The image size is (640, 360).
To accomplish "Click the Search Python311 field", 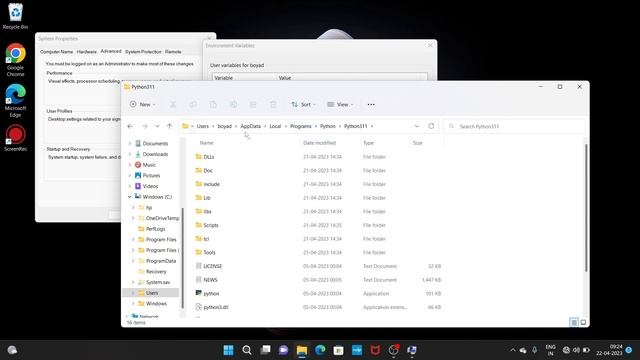I will click(514, 127).
